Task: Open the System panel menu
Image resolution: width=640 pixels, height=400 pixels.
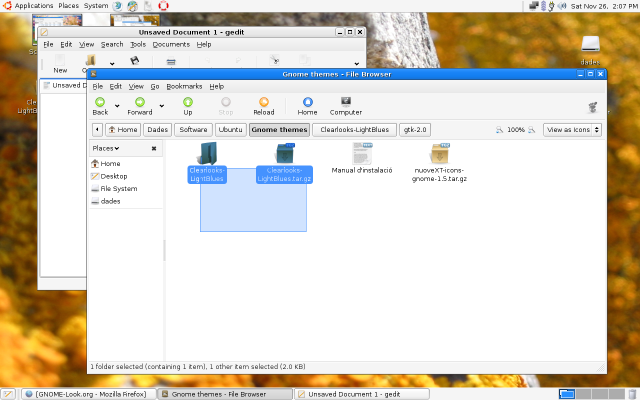Action: pos(96,6)
